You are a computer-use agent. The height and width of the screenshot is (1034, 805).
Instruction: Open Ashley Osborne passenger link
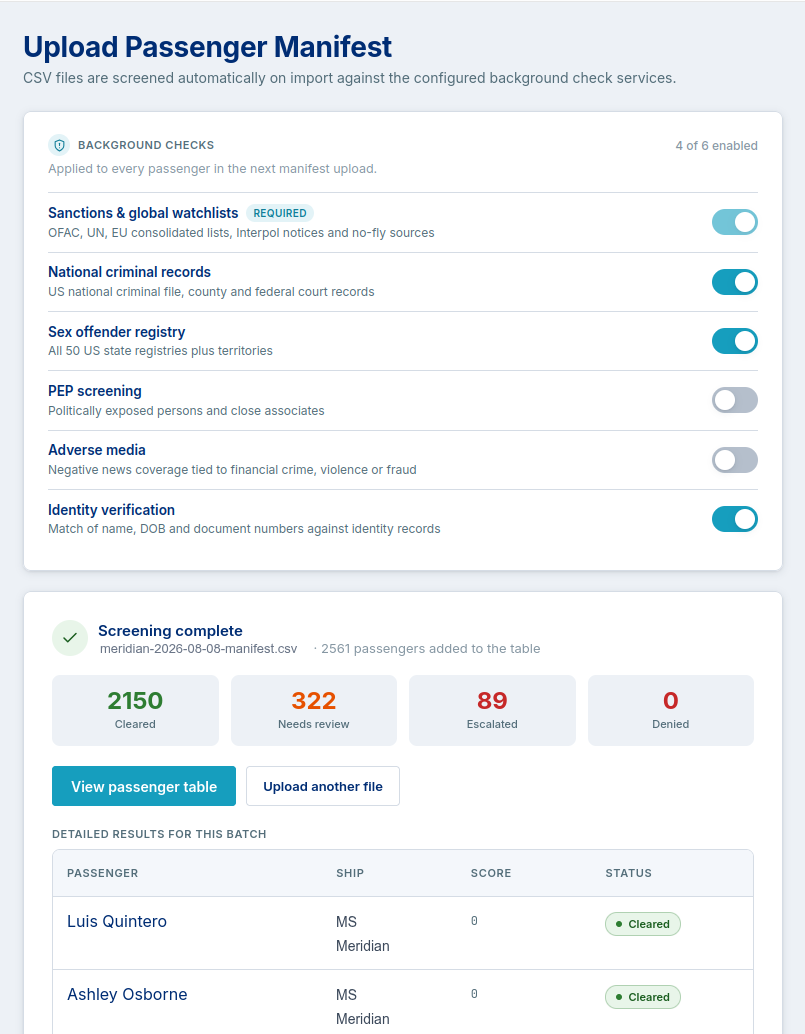(x=127, y=994)
